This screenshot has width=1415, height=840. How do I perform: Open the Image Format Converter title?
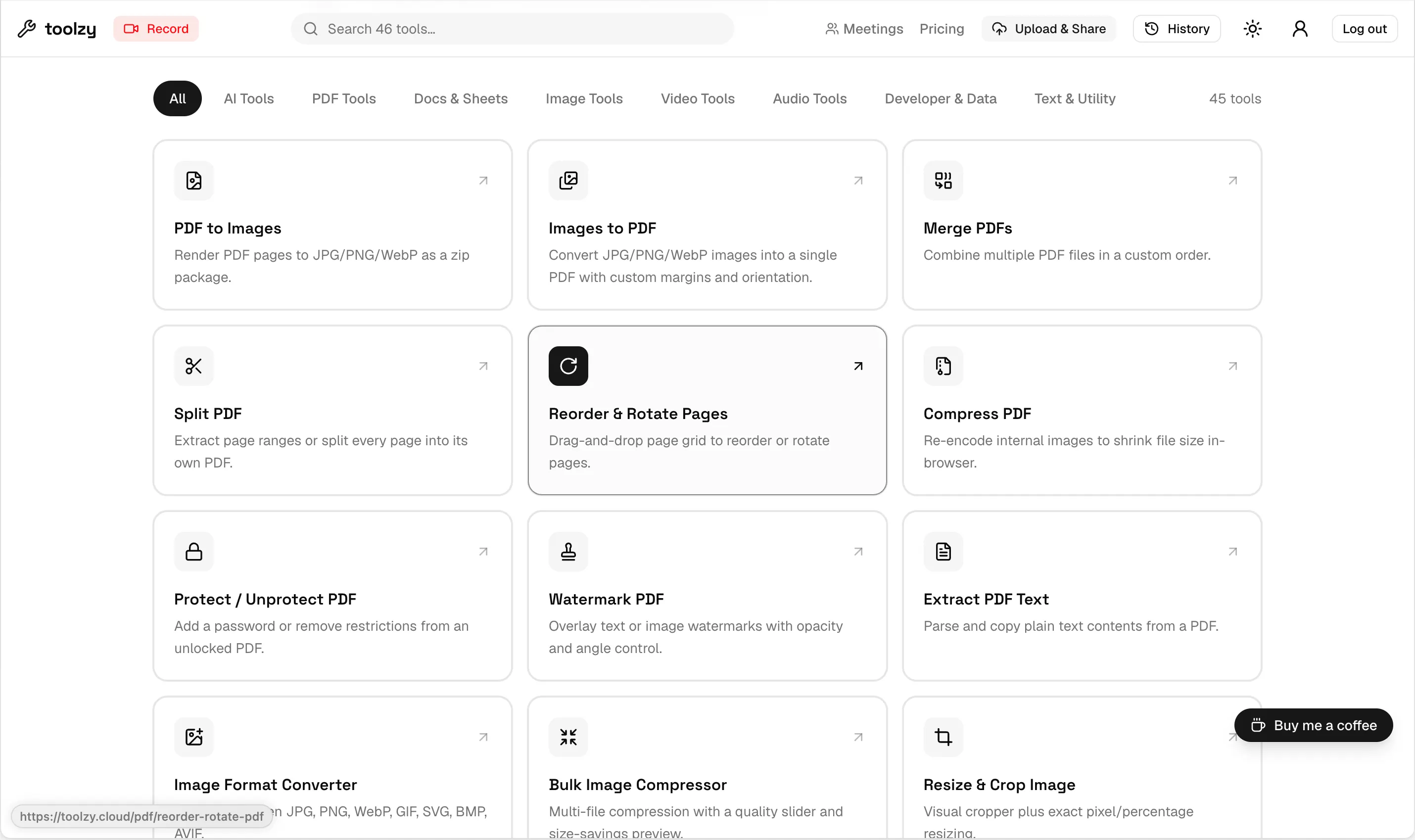pos(266,785)
